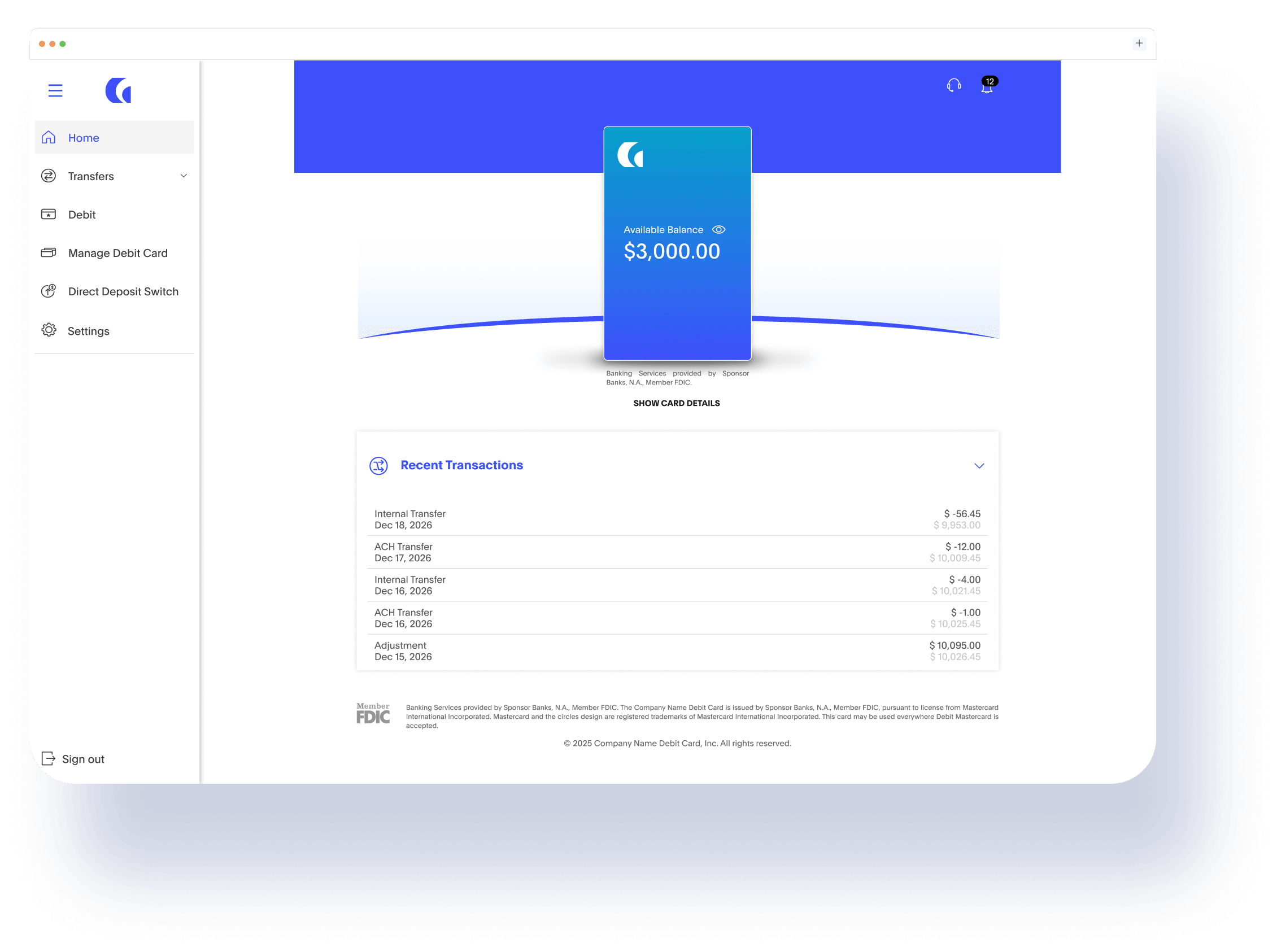Click SHOW CARD DETAILS link
This screenshot has height=952, width=1277.
coord(677,403)
